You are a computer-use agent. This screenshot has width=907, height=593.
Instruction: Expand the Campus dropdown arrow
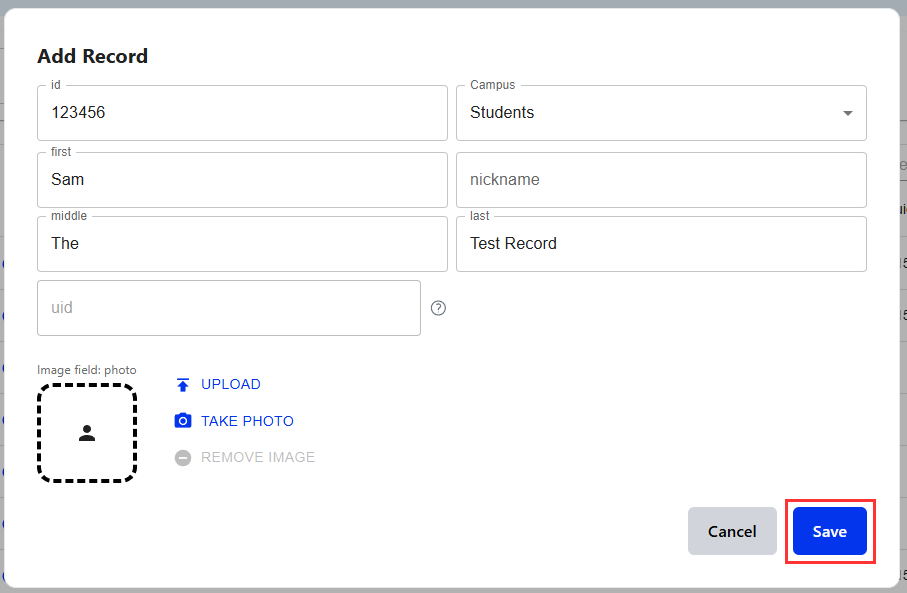847,113
